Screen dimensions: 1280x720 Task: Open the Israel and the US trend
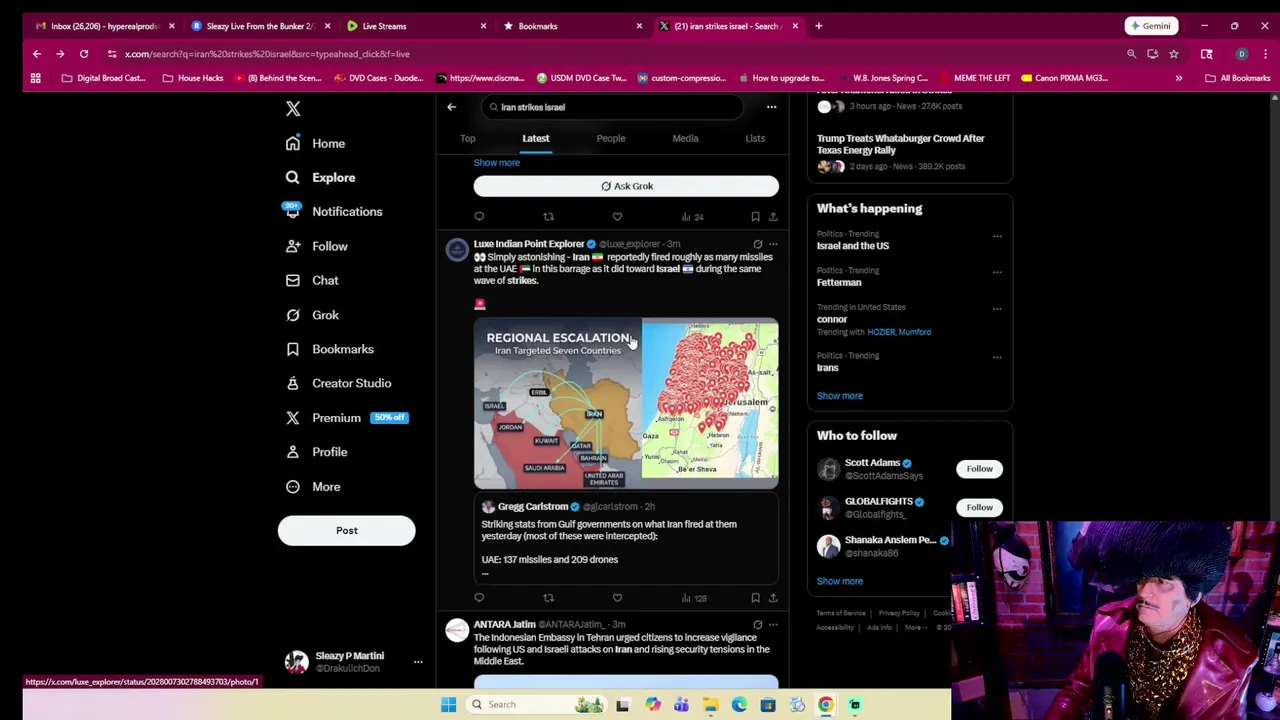[x=852, y=246]
